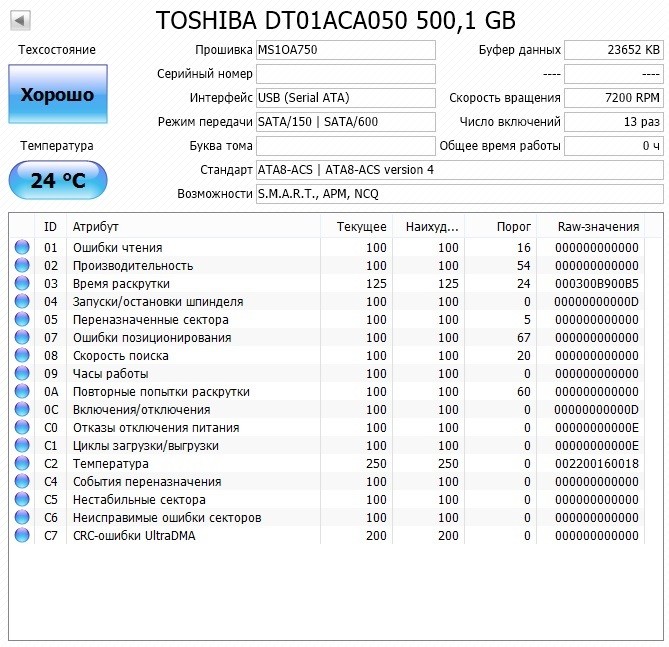Click the status orb for Ошибки чтения

[x=22, y=247]
